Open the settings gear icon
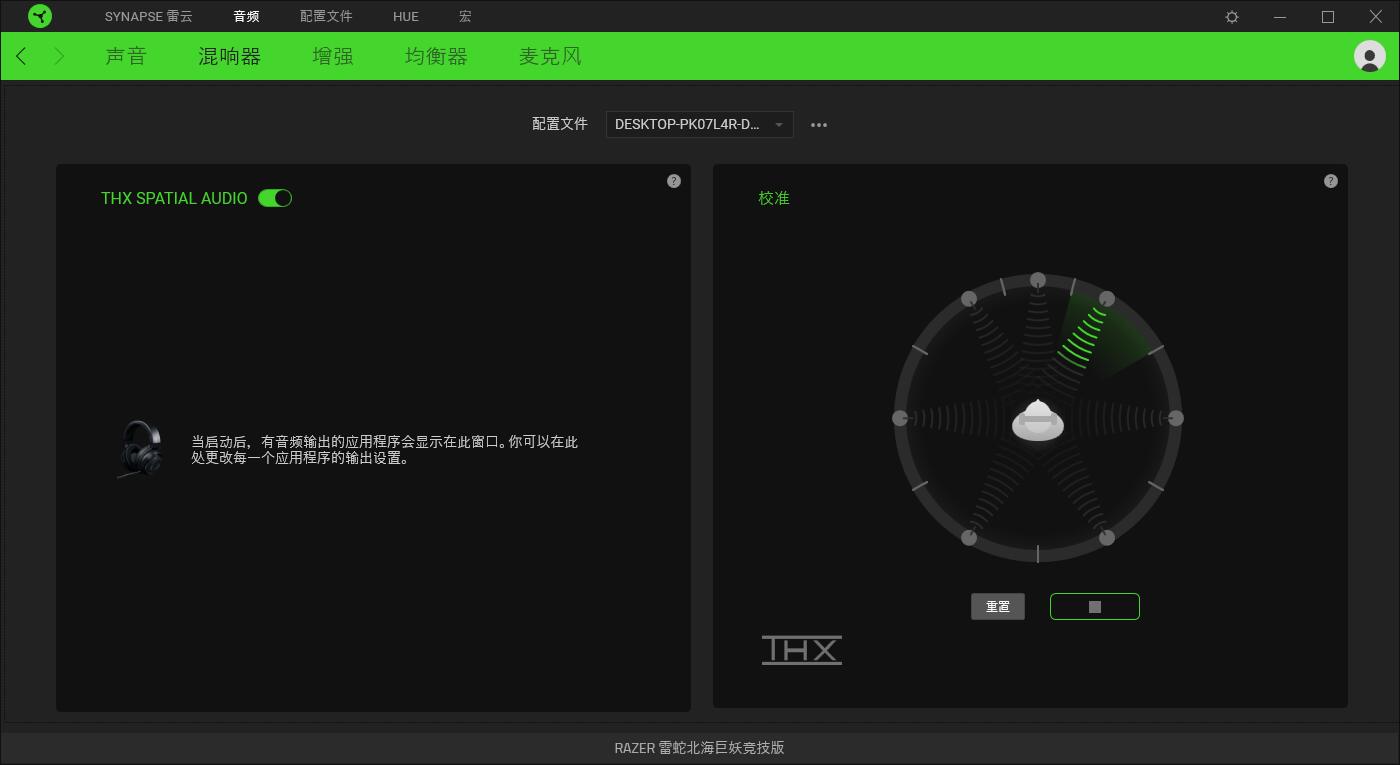 pos(1232,17)
